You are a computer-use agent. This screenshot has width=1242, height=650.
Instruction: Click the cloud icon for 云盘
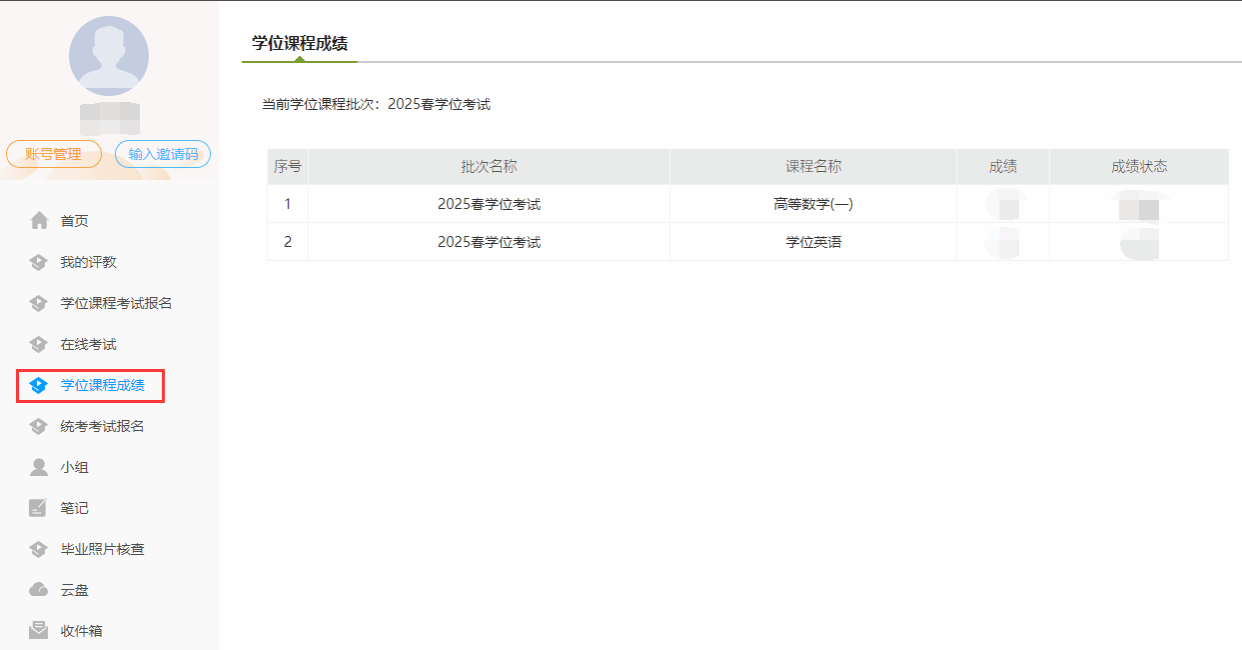click(39, 590)
